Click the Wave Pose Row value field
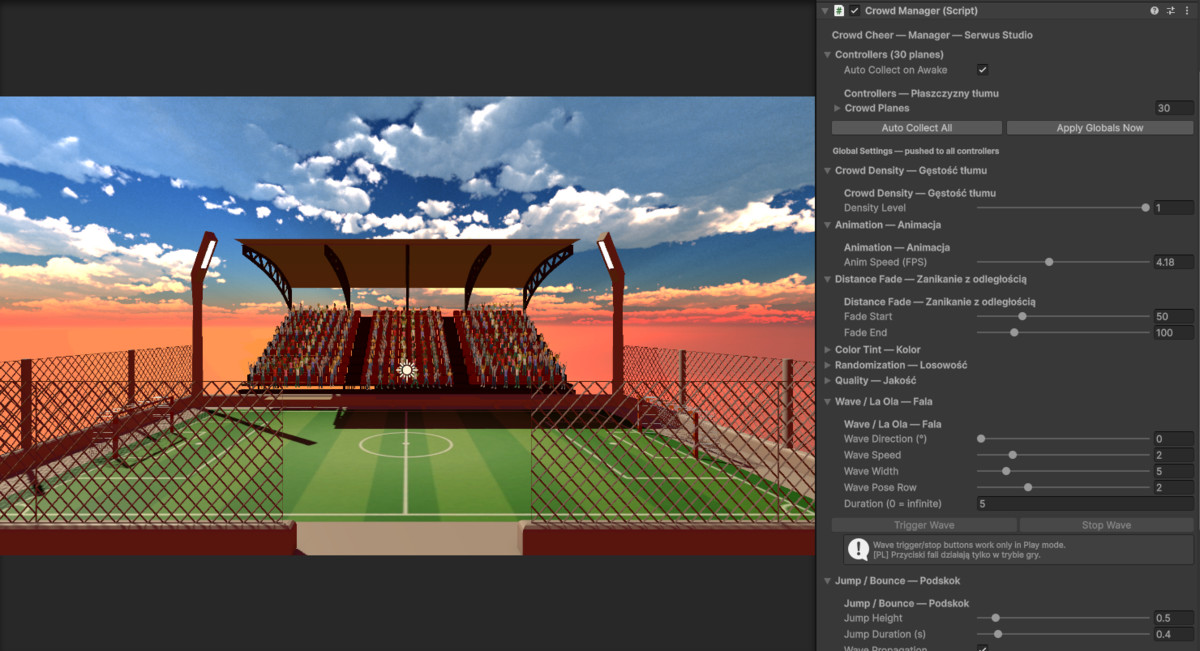 (x=1174, y=487)
